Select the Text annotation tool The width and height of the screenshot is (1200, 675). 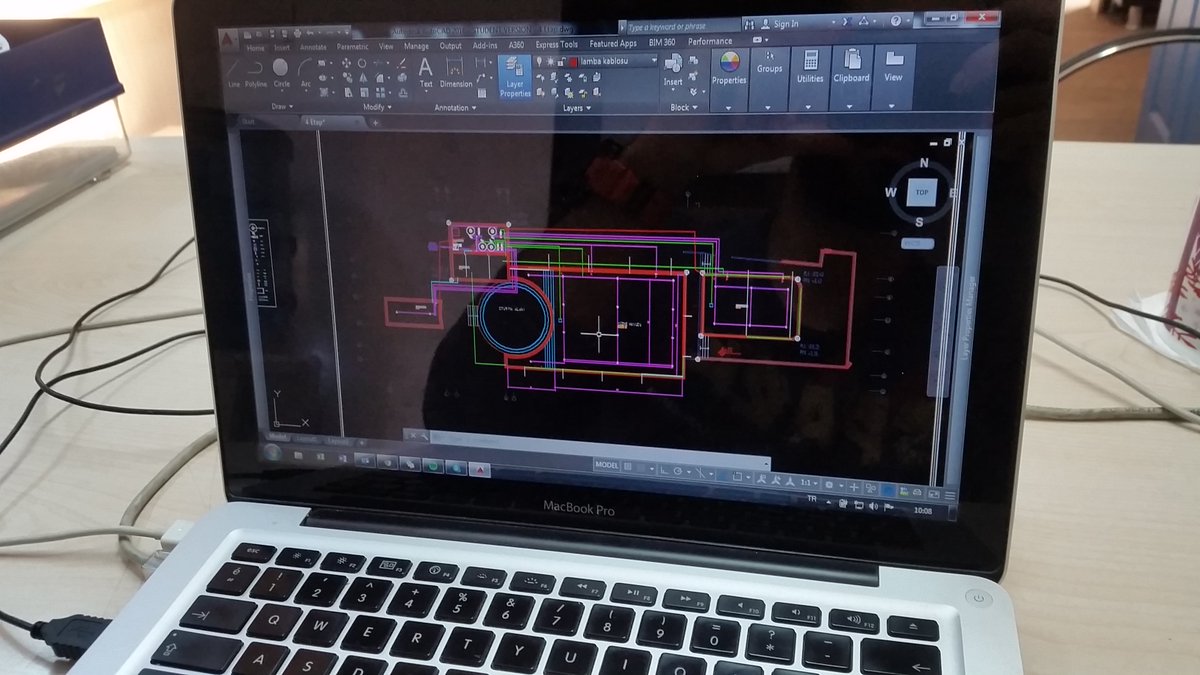point(426,71)
